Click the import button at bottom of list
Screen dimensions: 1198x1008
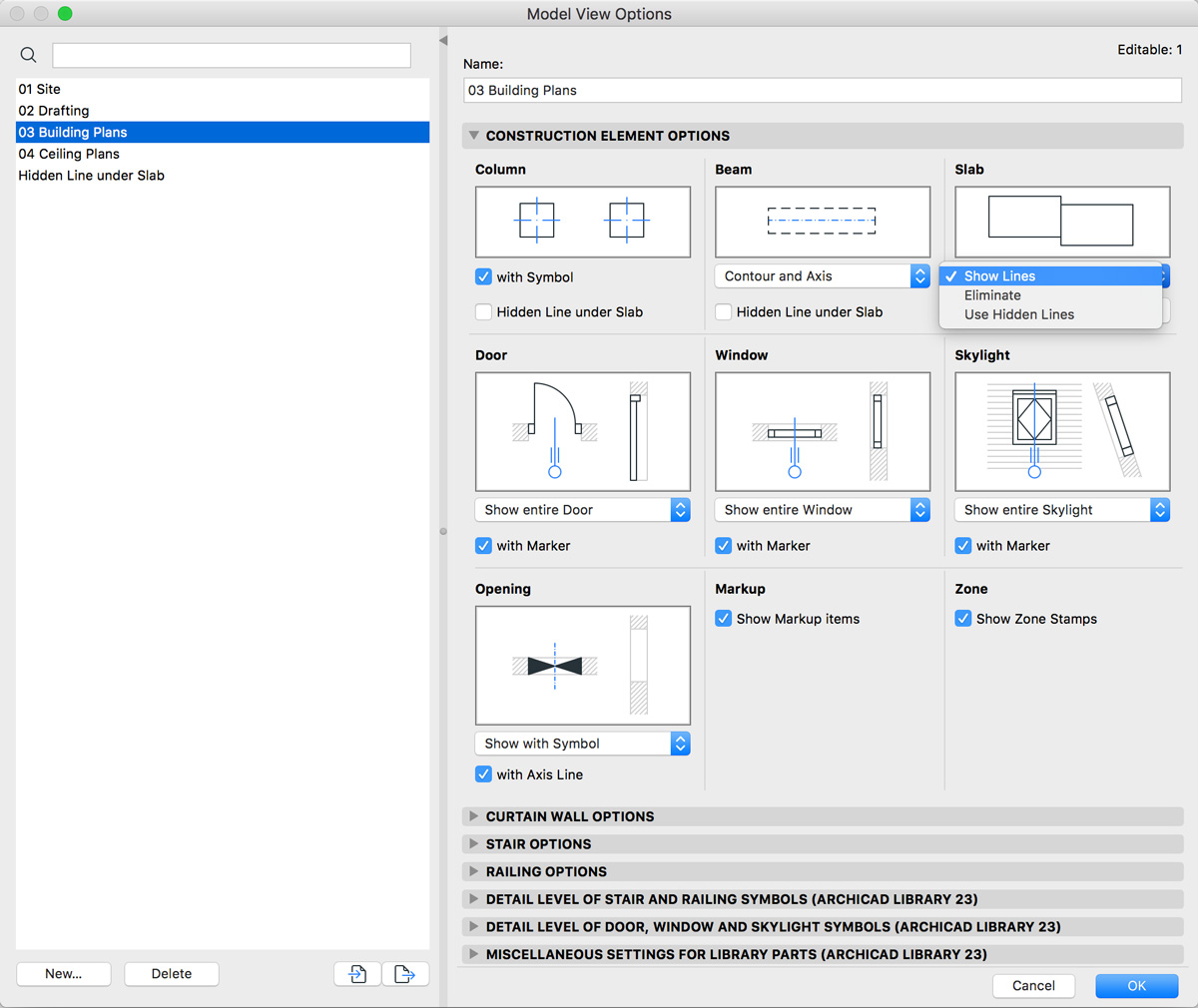point(357,974)
